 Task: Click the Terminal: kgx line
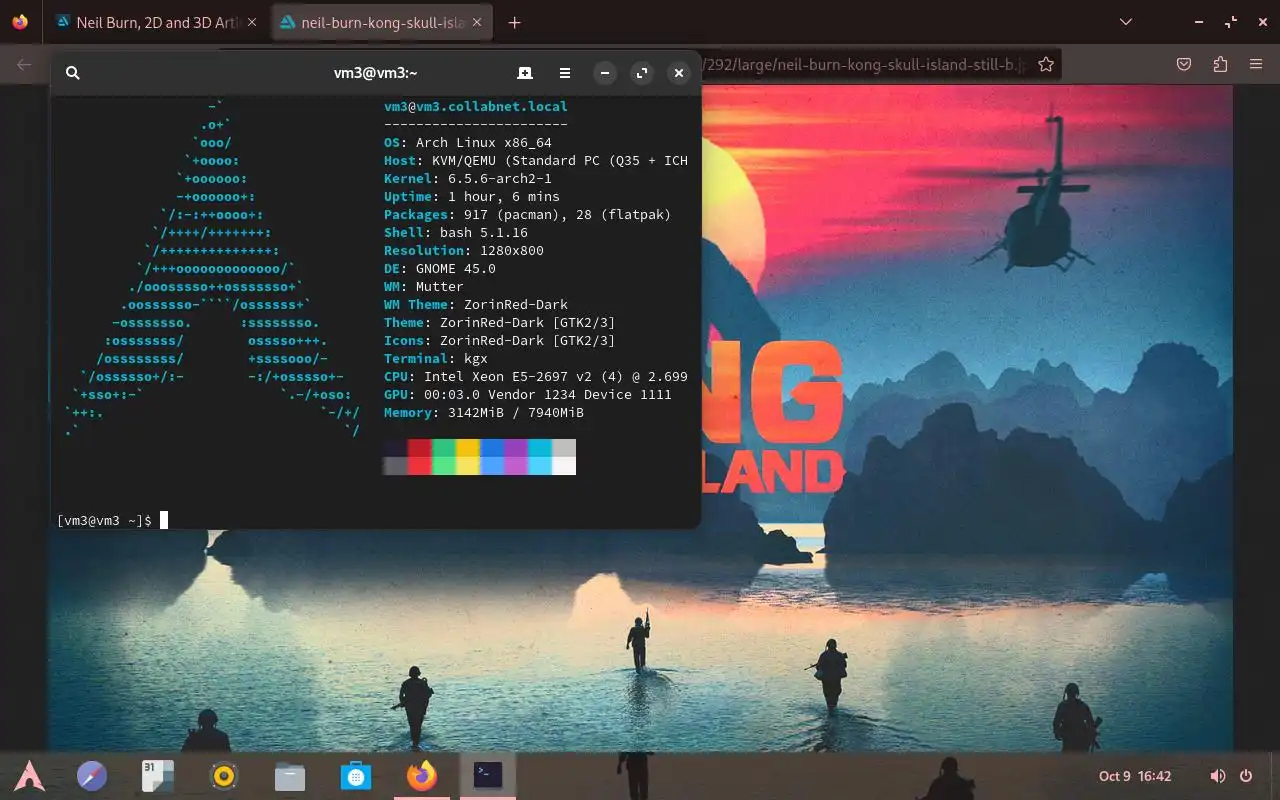pyautogui.click(x=436, y=358)
